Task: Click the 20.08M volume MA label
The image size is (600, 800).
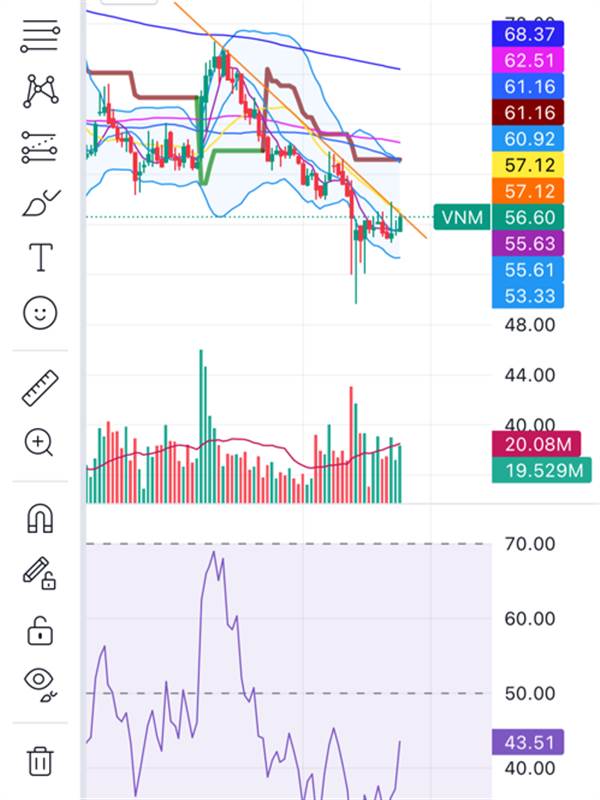Action: pos(536,444)
